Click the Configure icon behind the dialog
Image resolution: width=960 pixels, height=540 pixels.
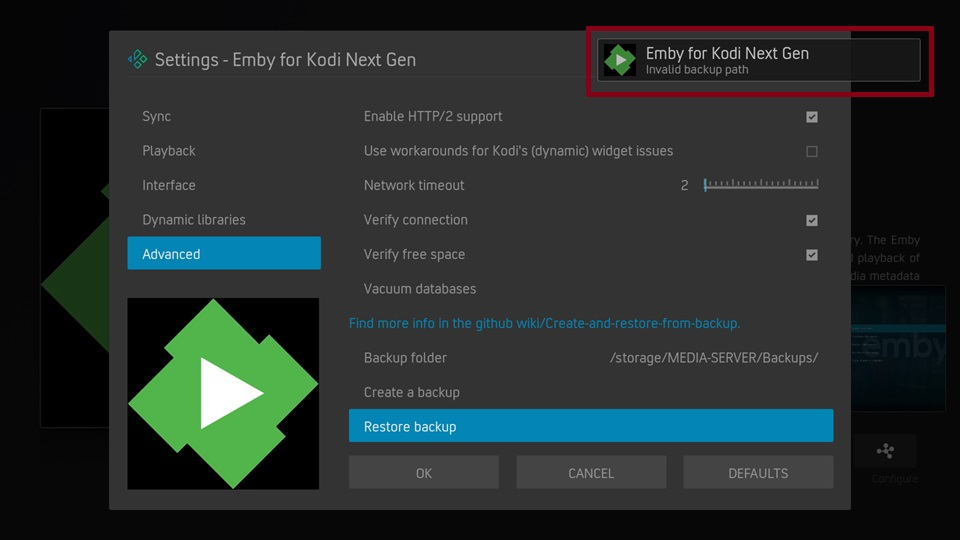pos(885,453)
